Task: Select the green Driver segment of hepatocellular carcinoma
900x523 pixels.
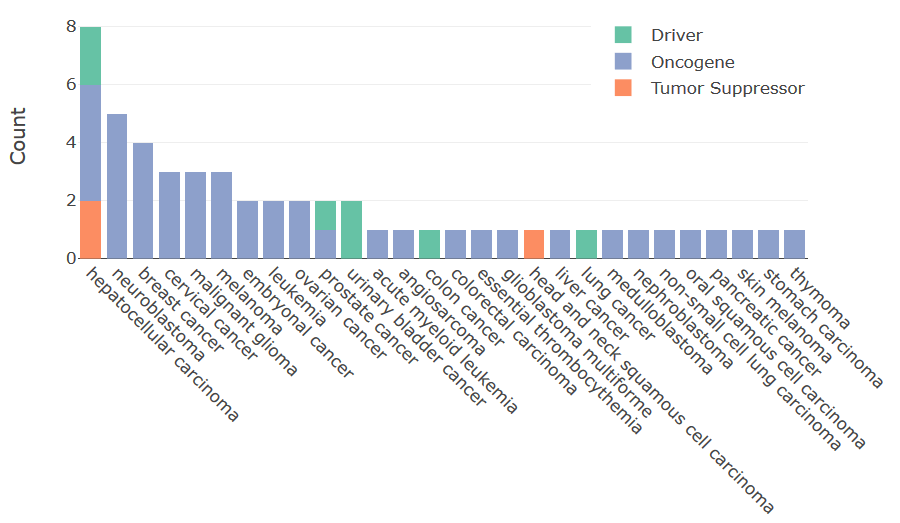Action: click(x=91, y=56)
